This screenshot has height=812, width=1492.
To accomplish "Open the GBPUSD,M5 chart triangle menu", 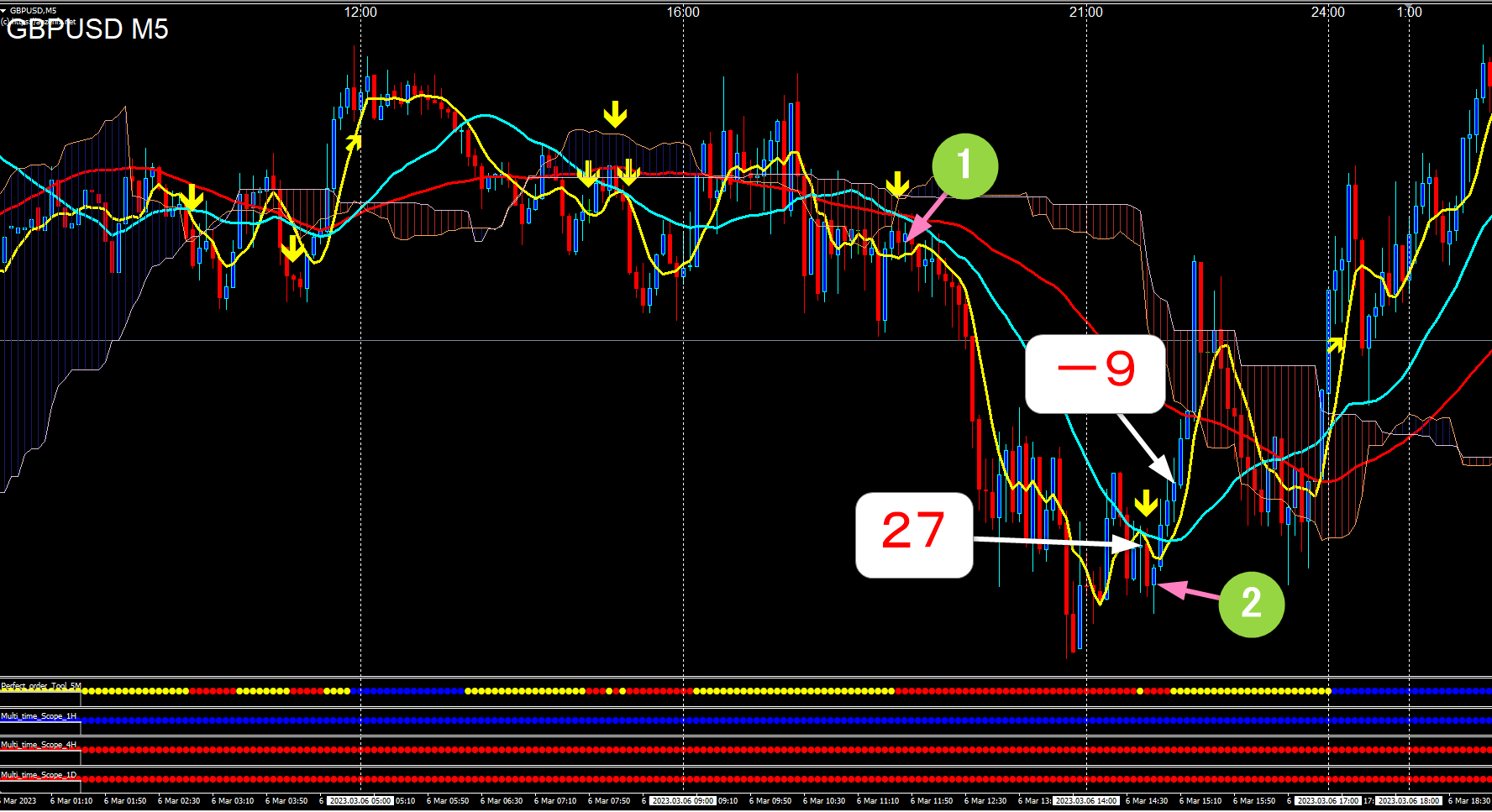I will tap(3, 11).
